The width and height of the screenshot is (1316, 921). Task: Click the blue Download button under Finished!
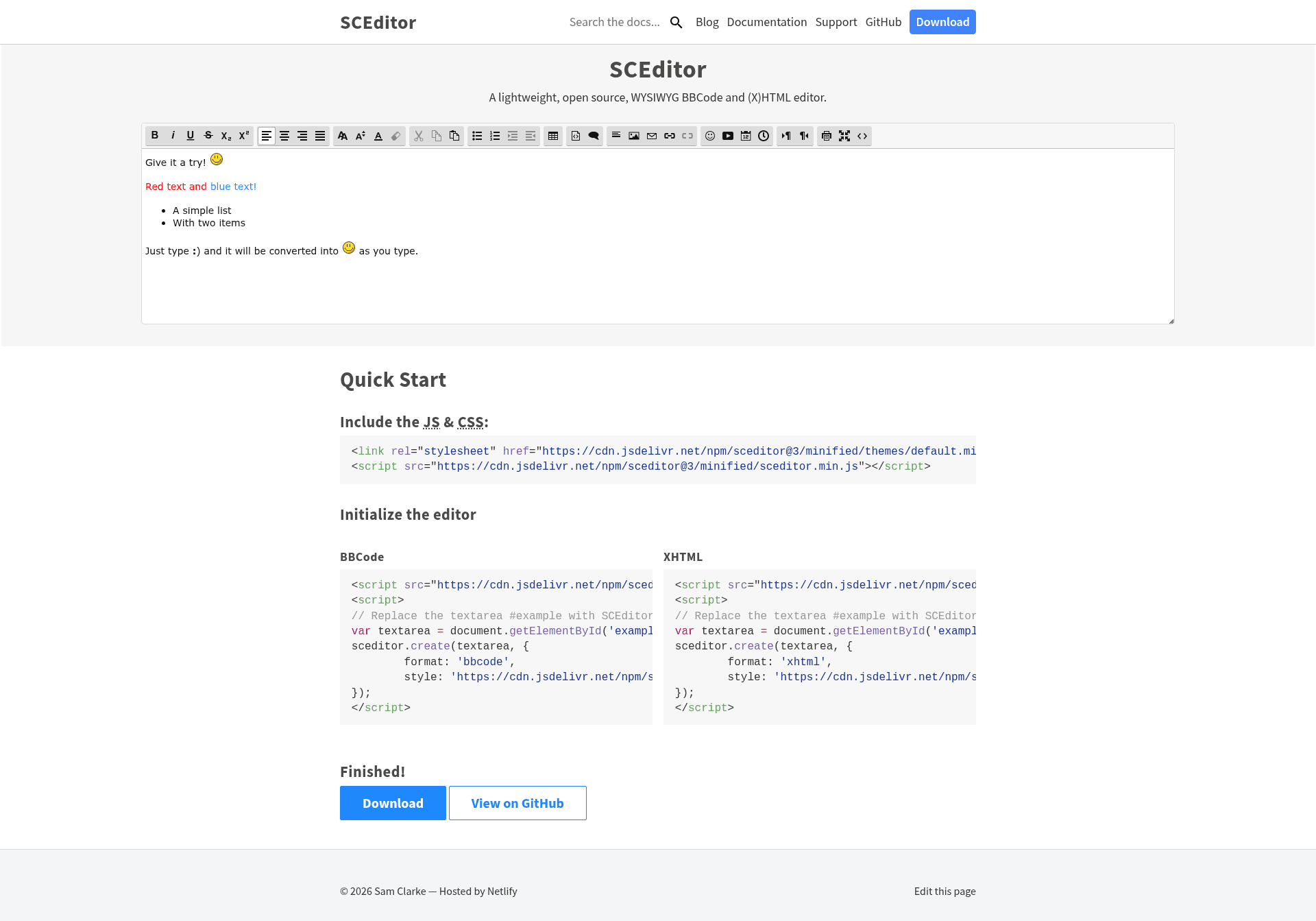(x=393, y=803)
